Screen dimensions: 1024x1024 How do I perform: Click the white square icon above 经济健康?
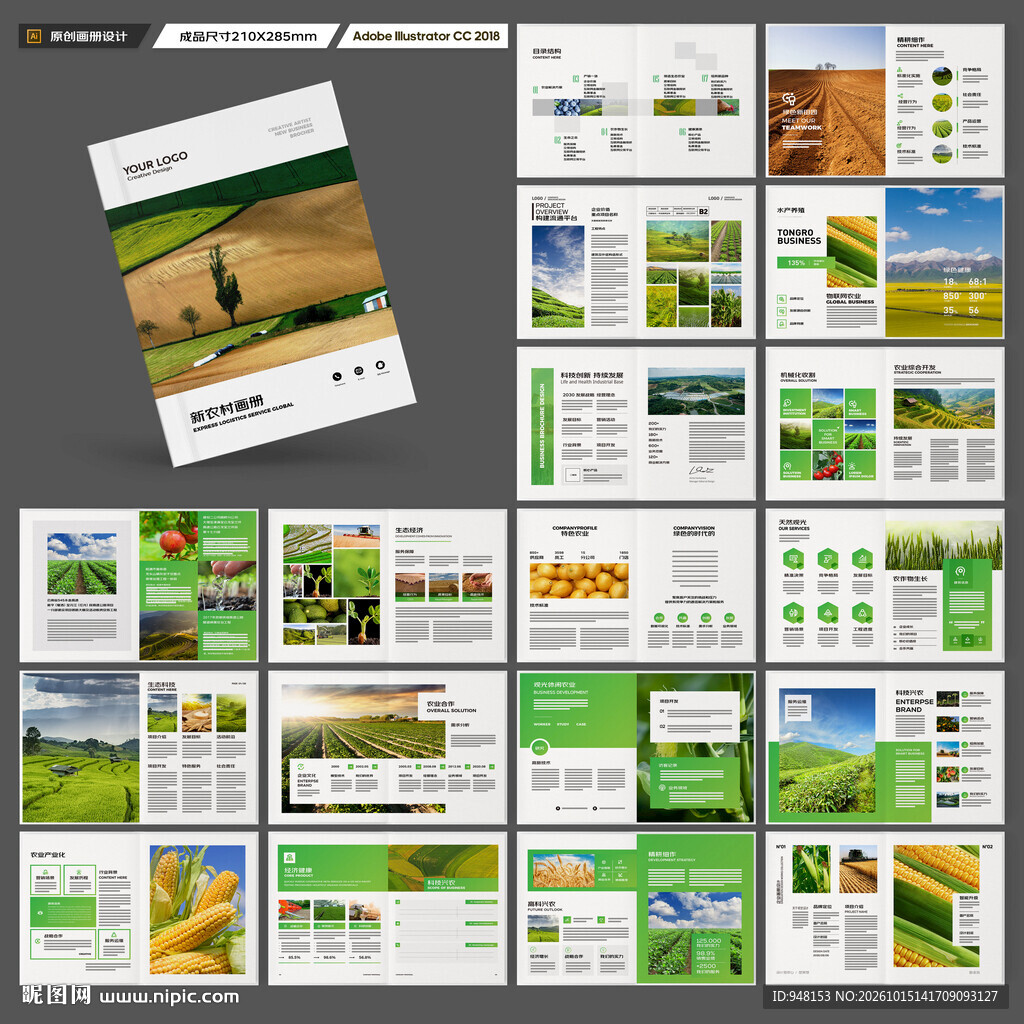pyautogui.click(x=290, y=857)
